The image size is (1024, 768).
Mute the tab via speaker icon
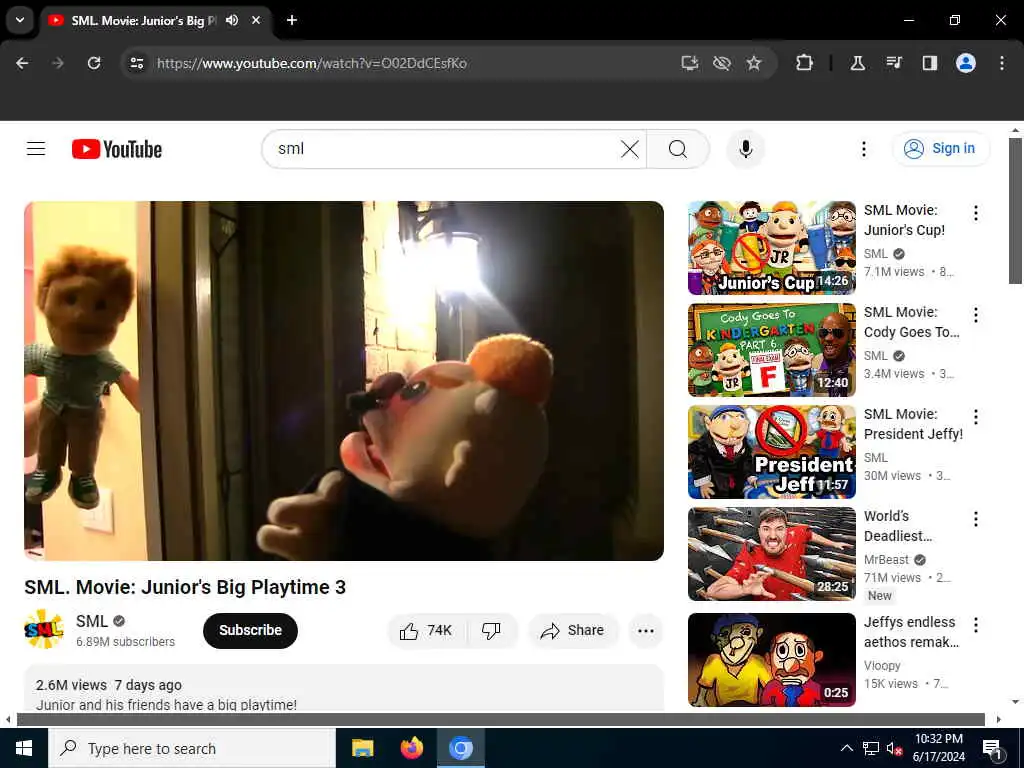tap(232, 20)
